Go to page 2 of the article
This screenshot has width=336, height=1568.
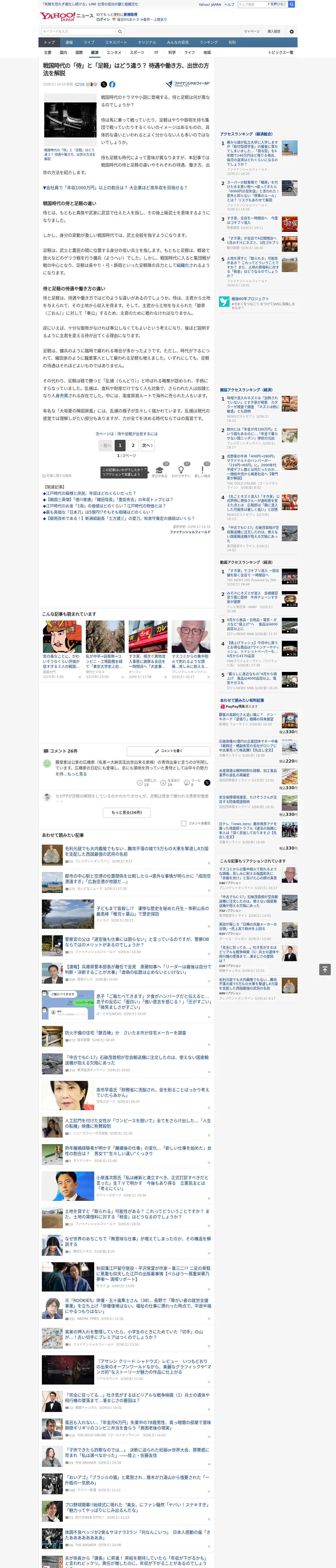(x=133, y=446)
